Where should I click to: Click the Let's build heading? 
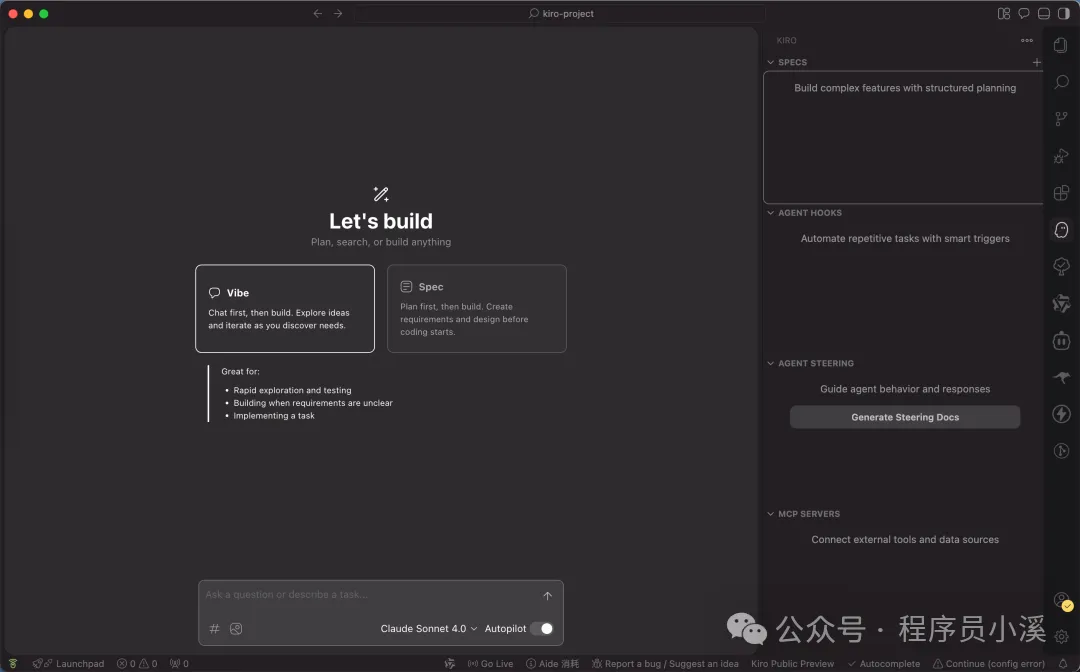pos(380,221)
